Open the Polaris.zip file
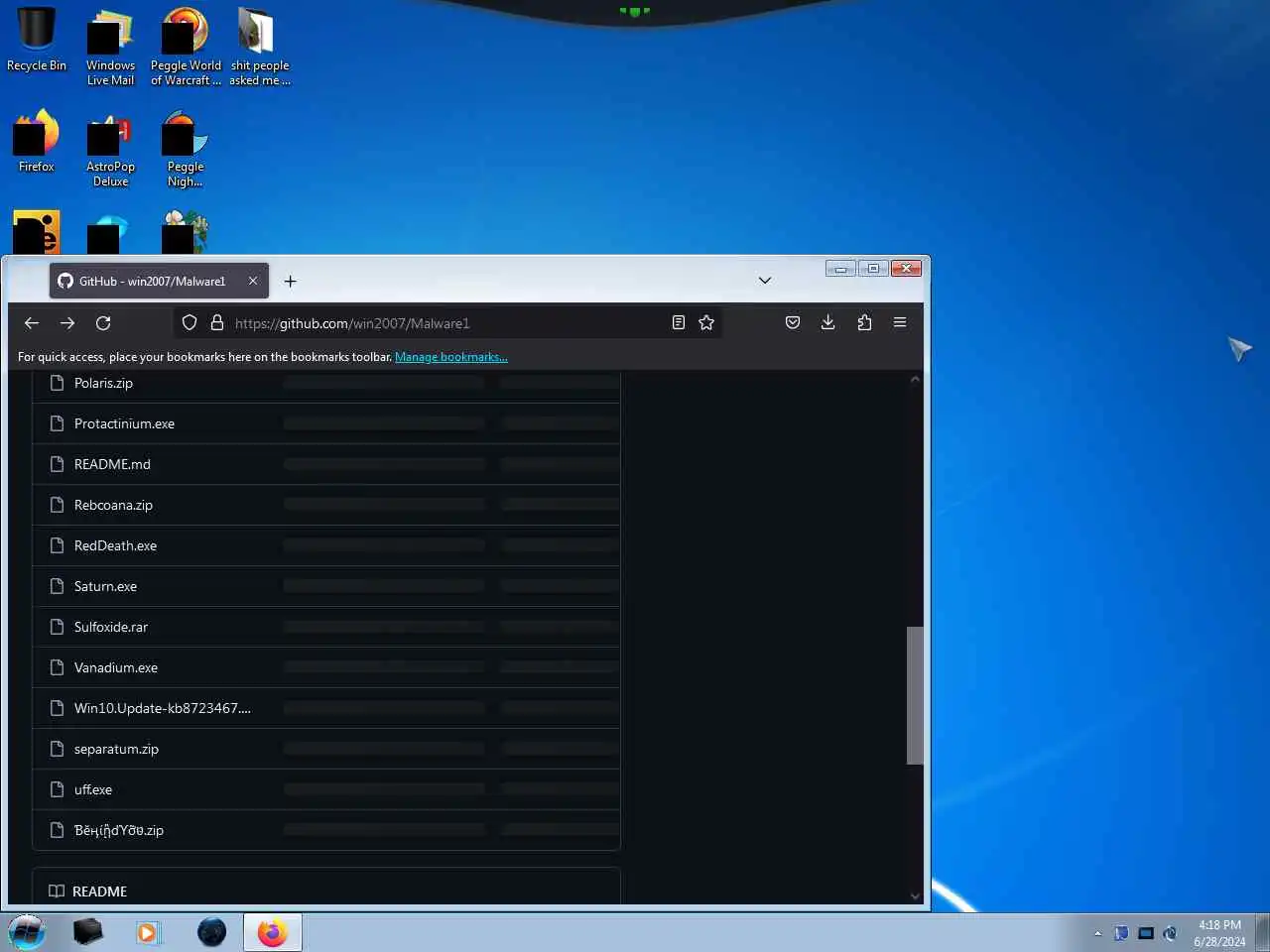 pyautogui.click(x=103, y=383)
